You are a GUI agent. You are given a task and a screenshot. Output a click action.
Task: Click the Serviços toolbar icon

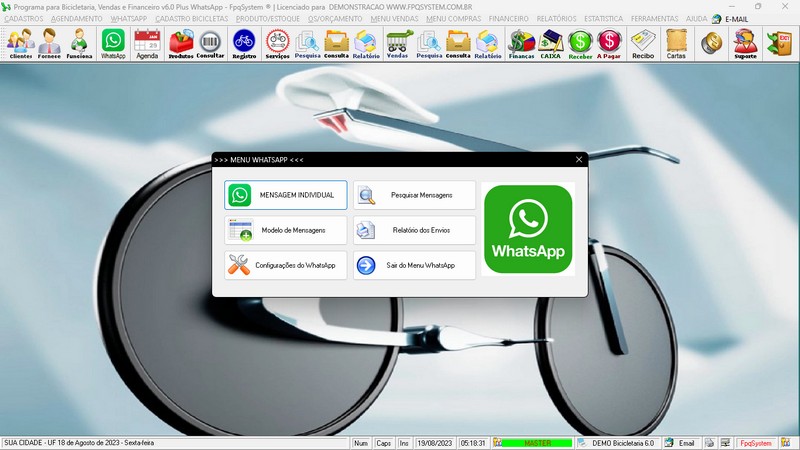click(x=278, y=43)
